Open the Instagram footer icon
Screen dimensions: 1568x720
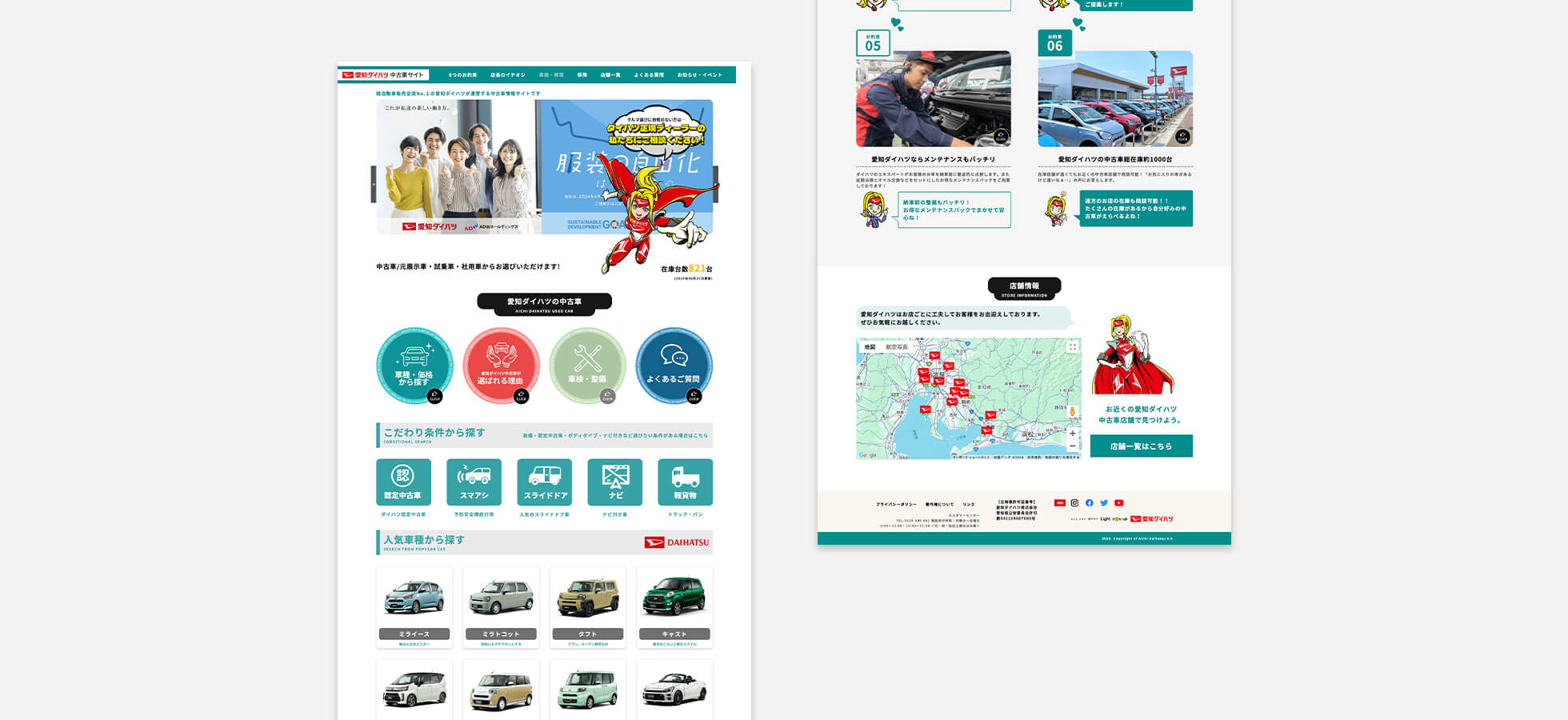tap(1074, 503)
